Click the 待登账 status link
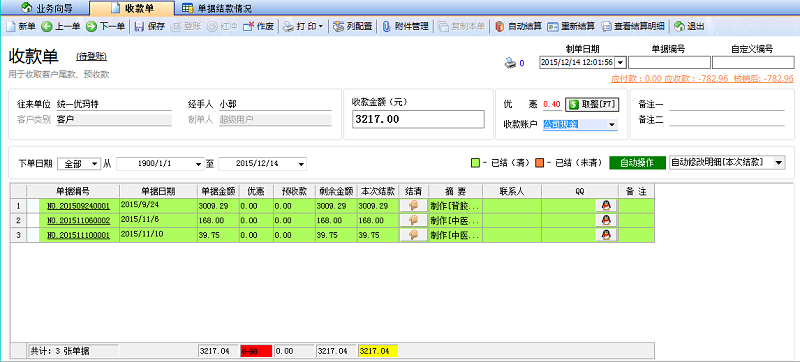 [x=92, y=56]
